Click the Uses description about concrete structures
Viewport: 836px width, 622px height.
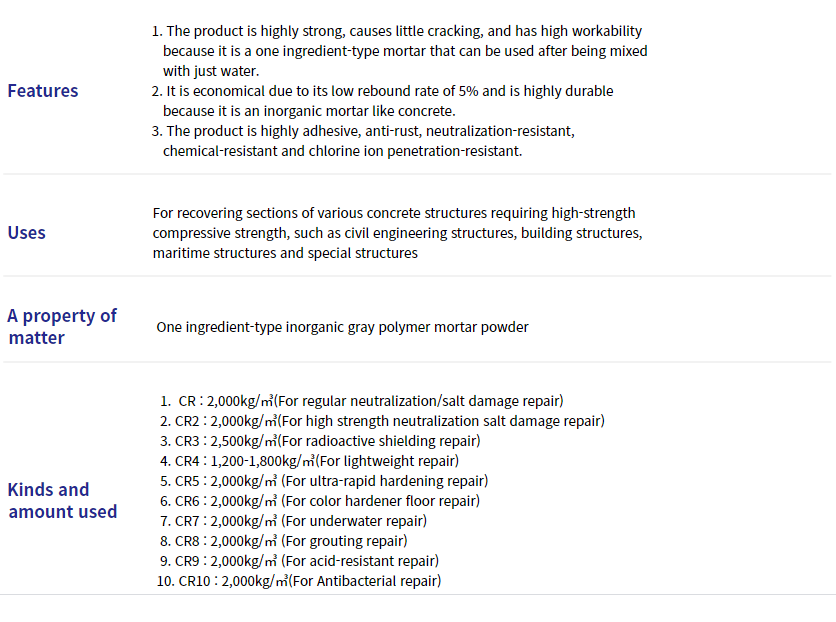pyautogui.click(x=398, y=233)
